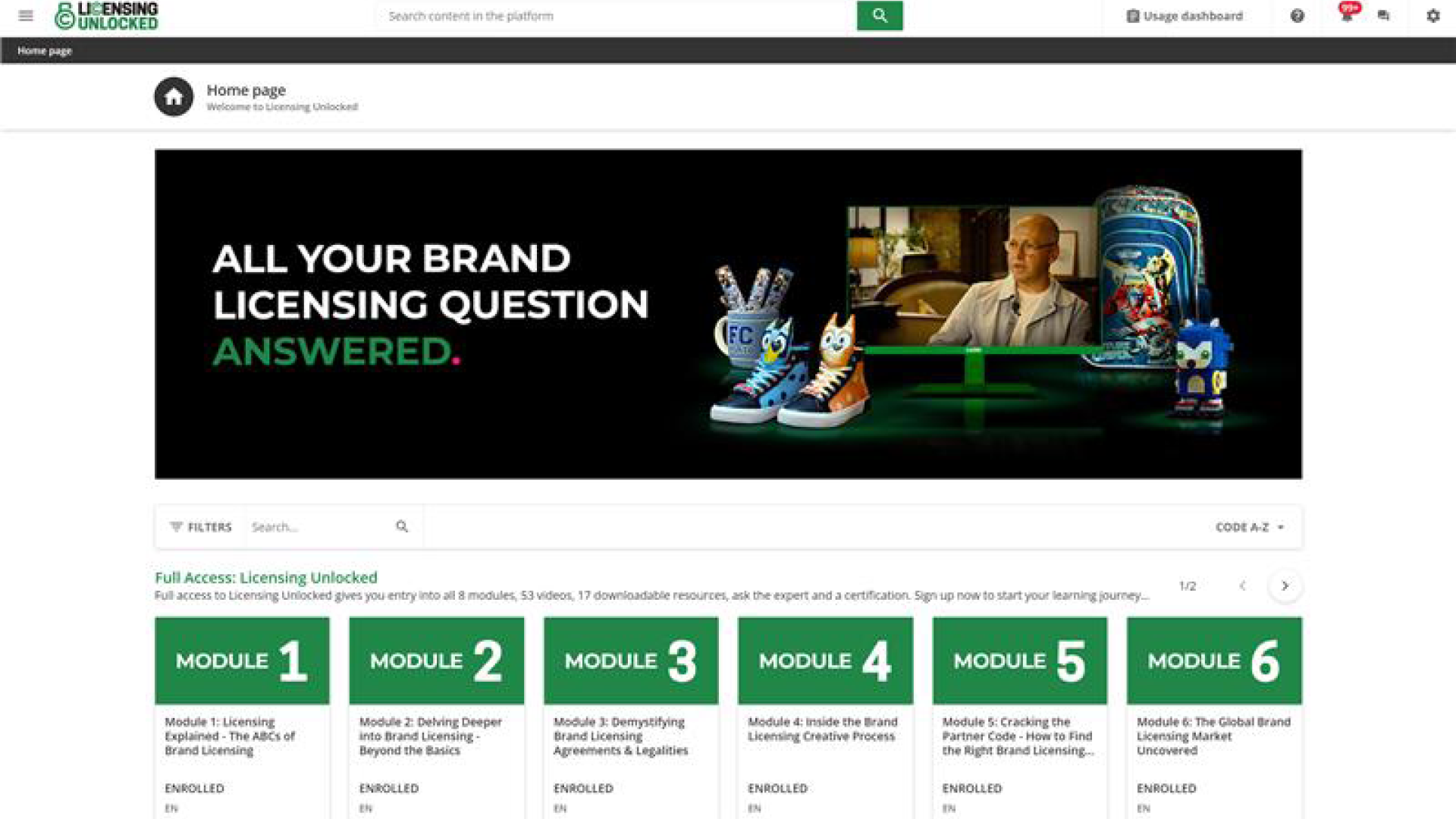Open the settings gear icon

click(1432, 15)
